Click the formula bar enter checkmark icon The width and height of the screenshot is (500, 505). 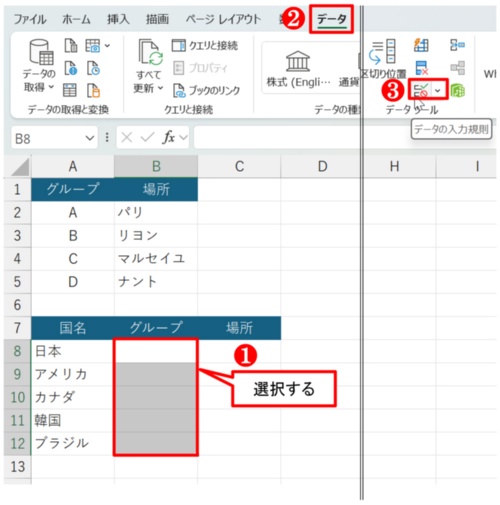coord(147,137)
